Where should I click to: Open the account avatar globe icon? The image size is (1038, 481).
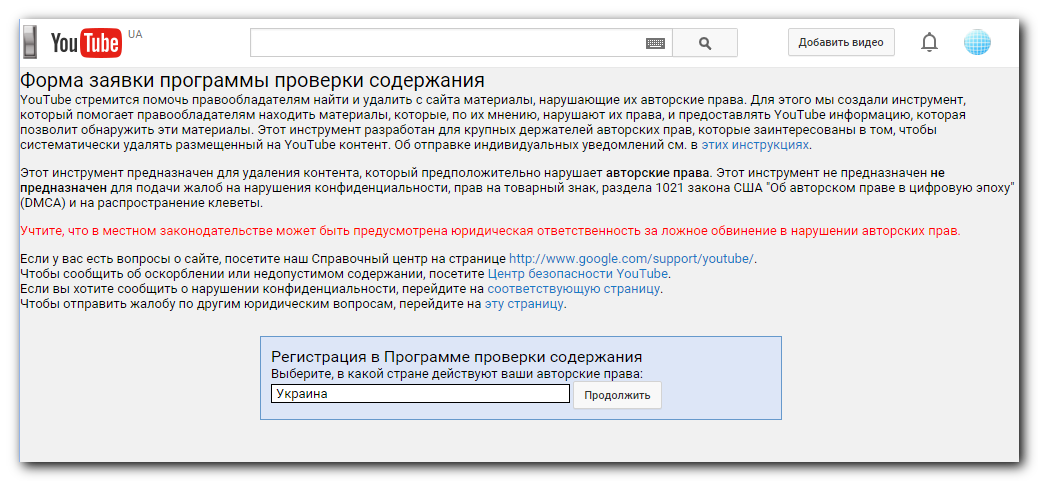977,42
